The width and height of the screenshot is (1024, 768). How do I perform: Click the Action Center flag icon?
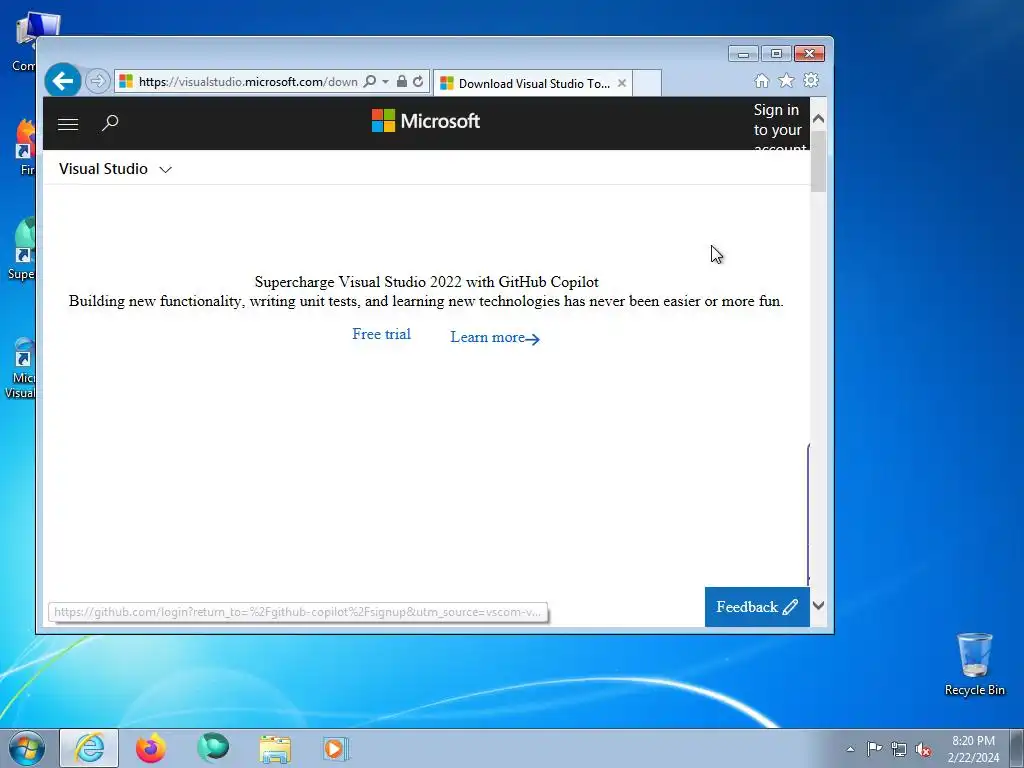click(x=874, y=749)
